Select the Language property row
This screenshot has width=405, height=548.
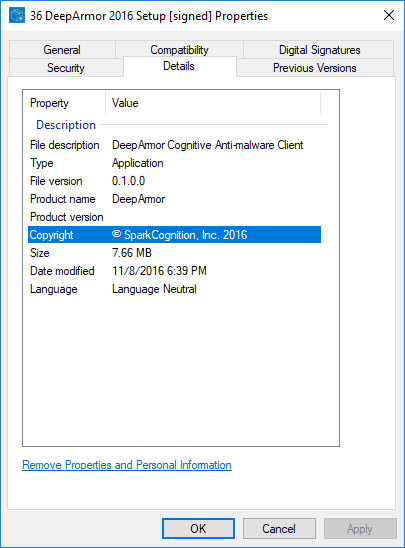(174, 289)
